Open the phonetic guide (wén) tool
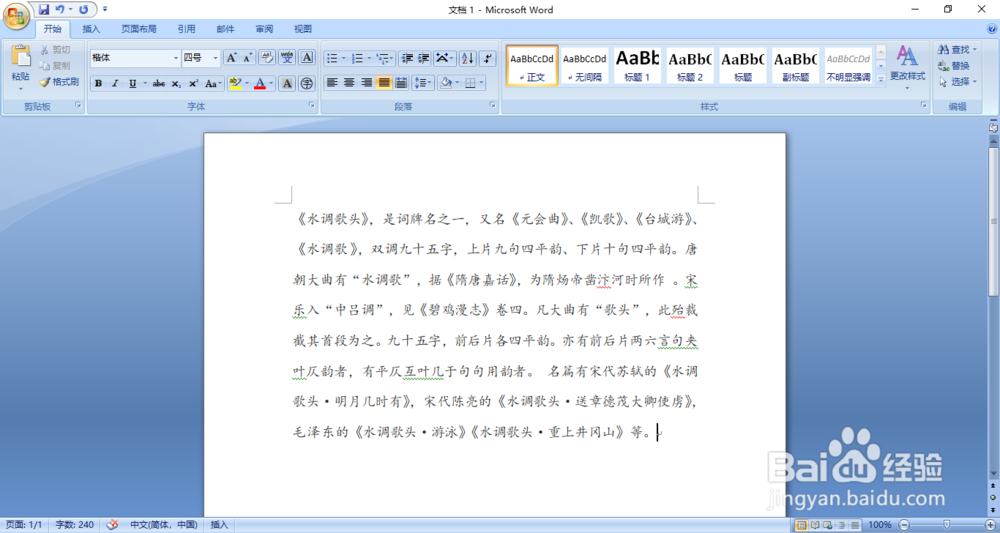Image resolution: width=1000 pixels, height=533 pixels. (287, 58)
